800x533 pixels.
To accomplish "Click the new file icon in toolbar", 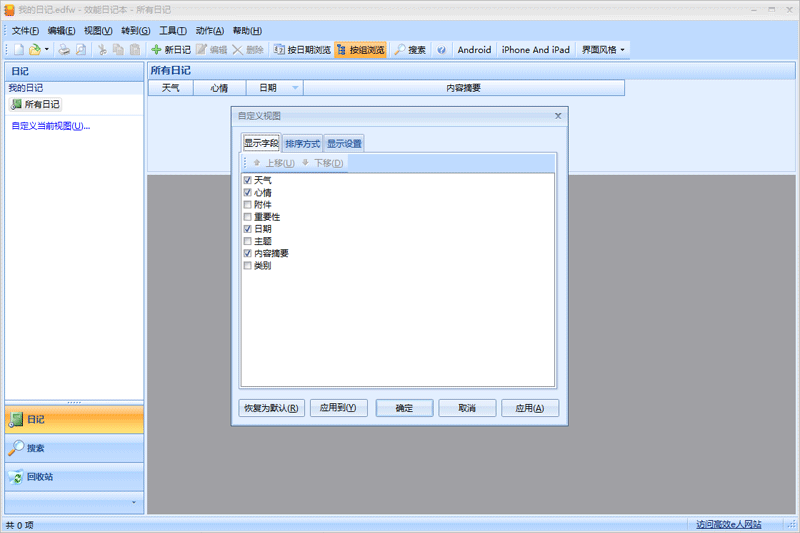I will 19,49.
